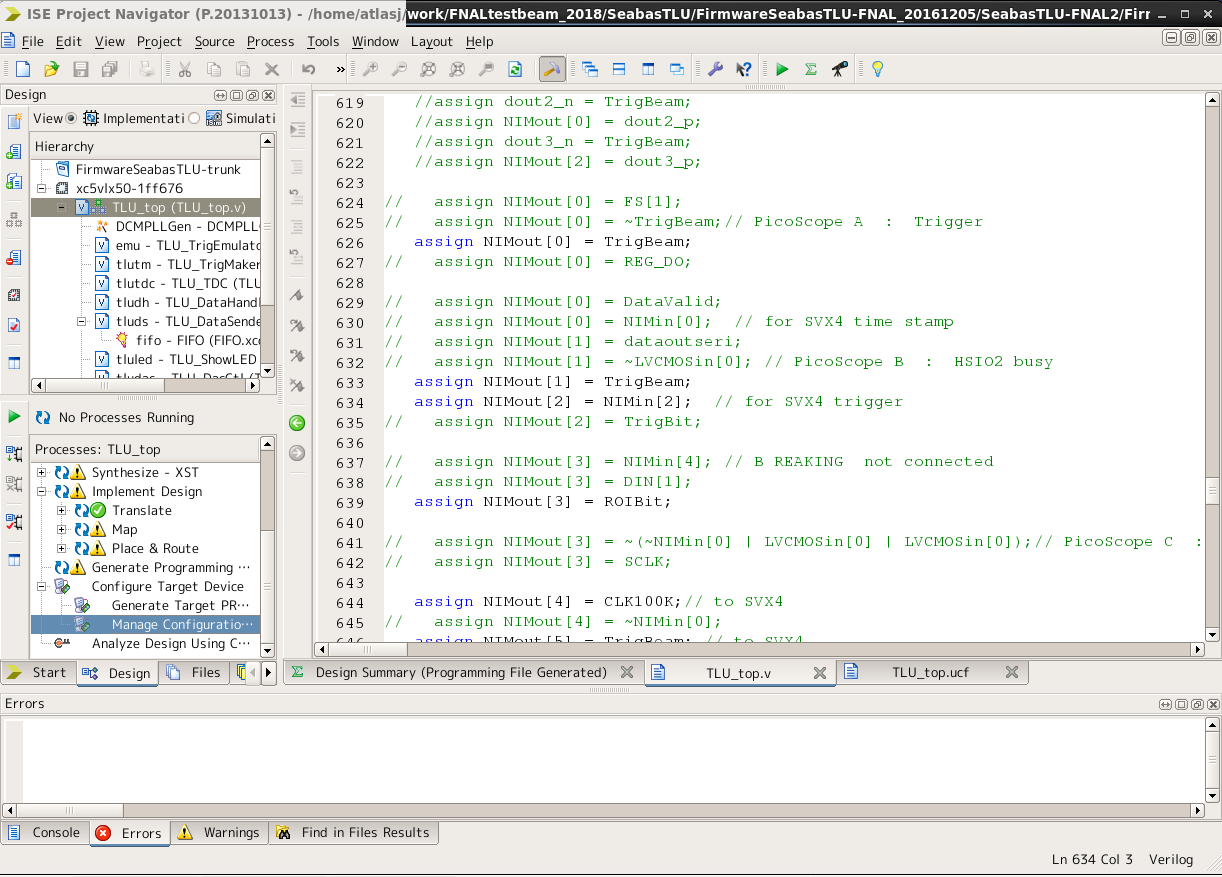Click the lightbulb tips icon in toolbar
Viewport: 1222px width, 877px height.
click(877, 69)
